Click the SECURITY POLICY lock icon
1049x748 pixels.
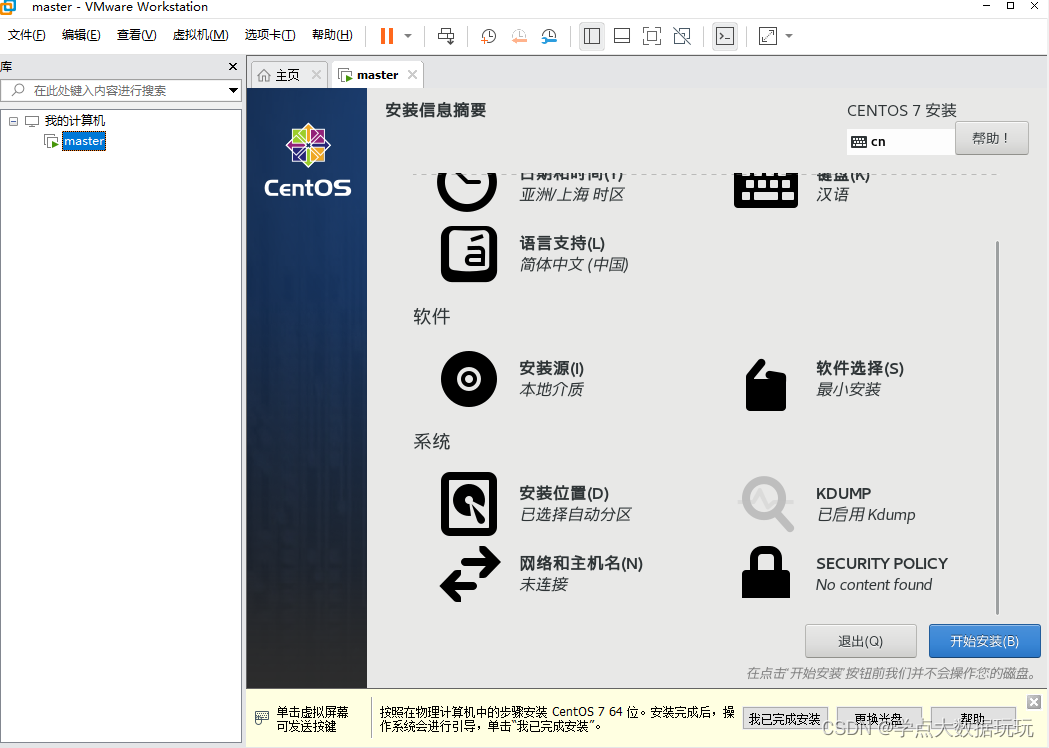pos(766,572)
